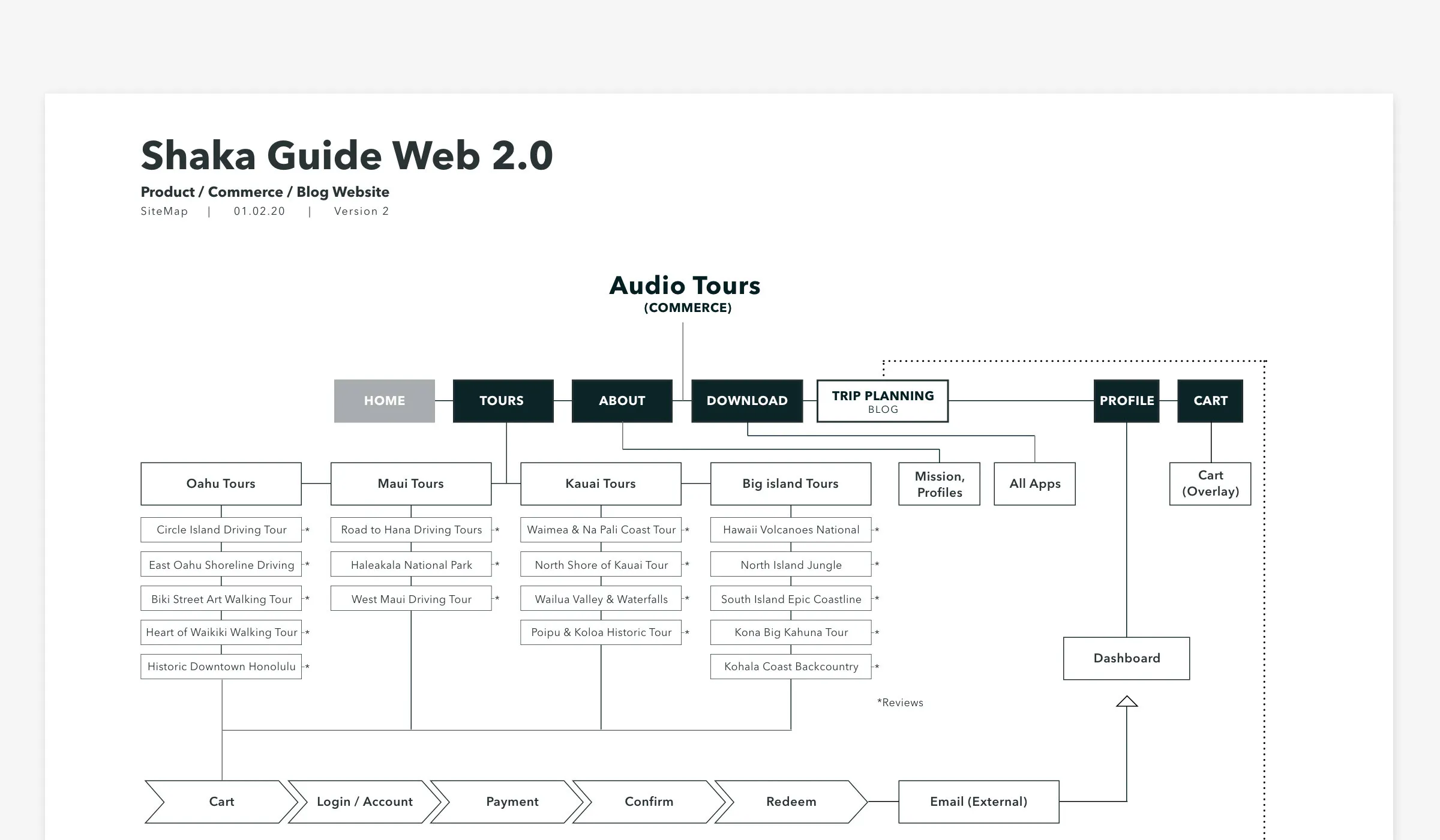The height and width of the screenshot is (840, 1440).
Task: Click the asterisk beside Kohala Coast Backcountry
Action: tap(877, 667)
